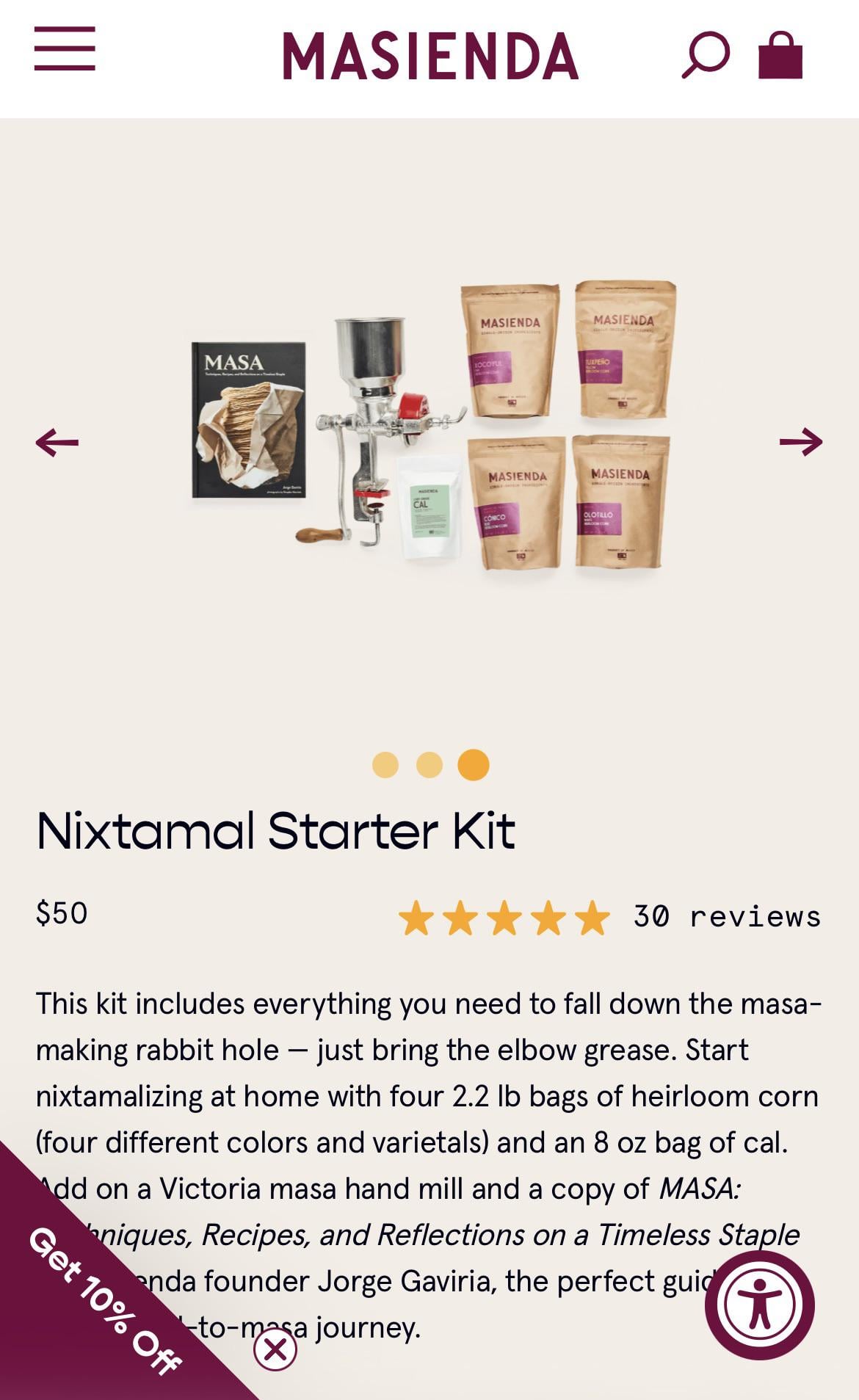
Task: Open the shopping bag cart
Action: tap(780, 55)
